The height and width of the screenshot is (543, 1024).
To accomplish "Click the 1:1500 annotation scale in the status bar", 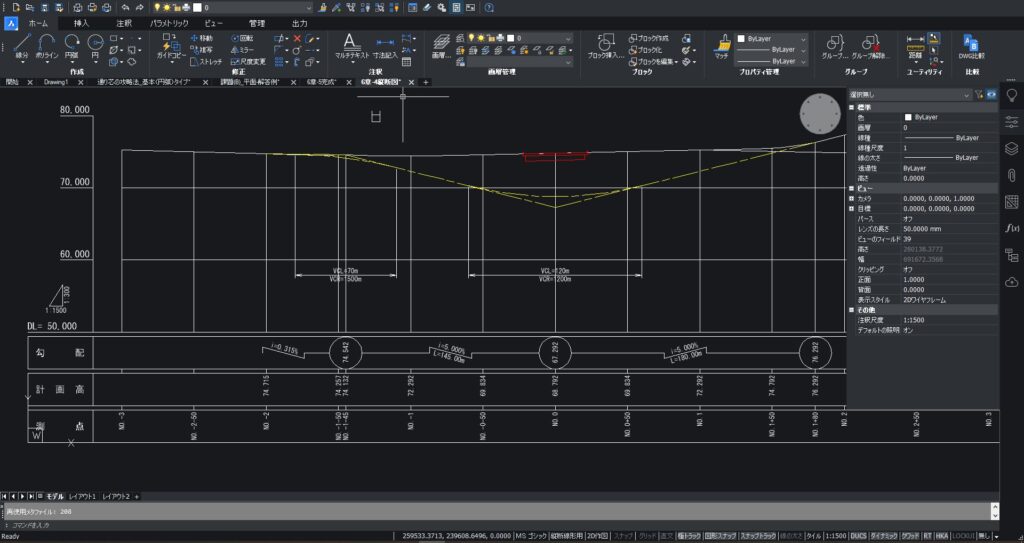I will point(835,536).
